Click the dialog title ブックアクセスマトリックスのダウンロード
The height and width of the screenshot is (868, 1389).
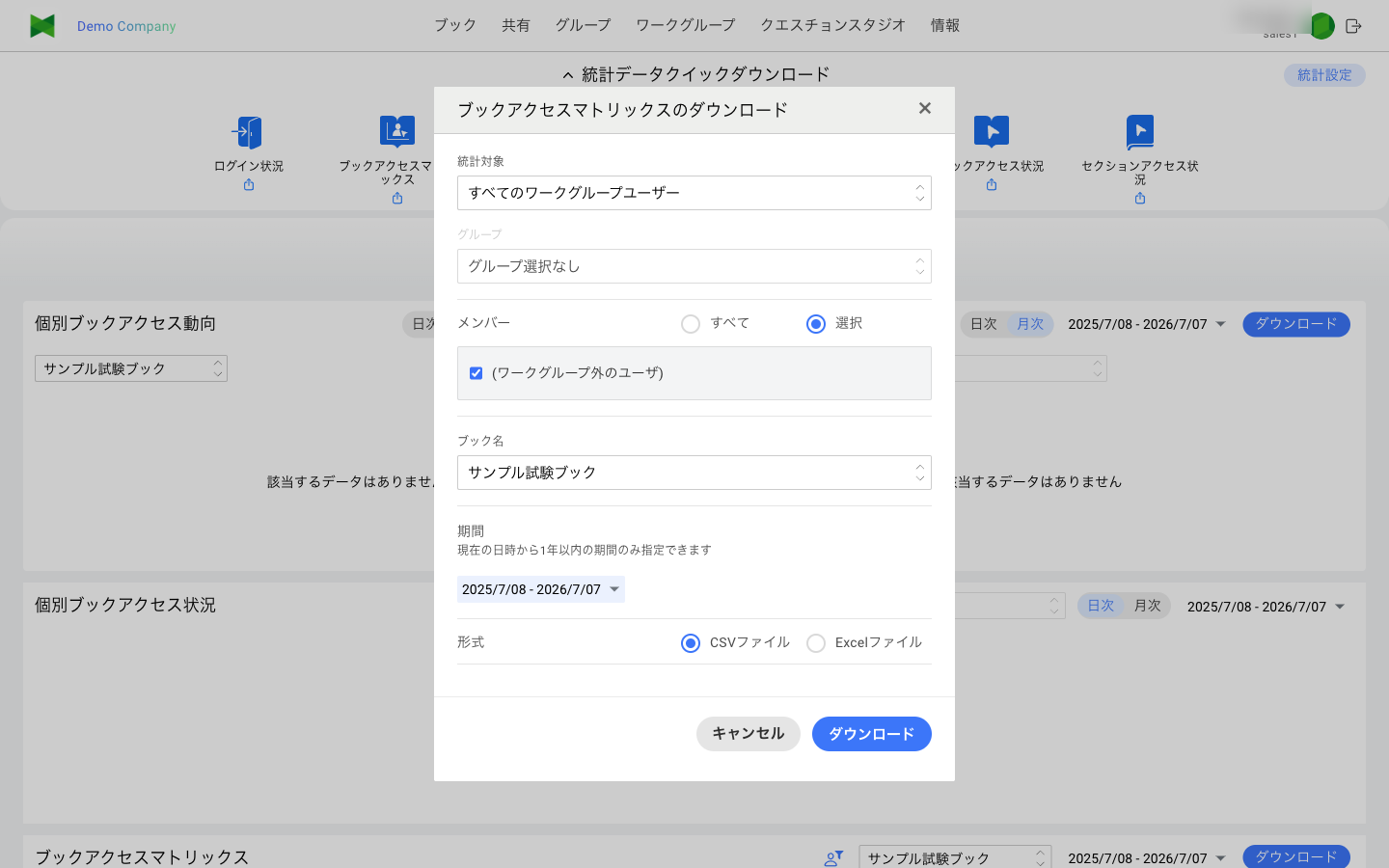[622, 110]
